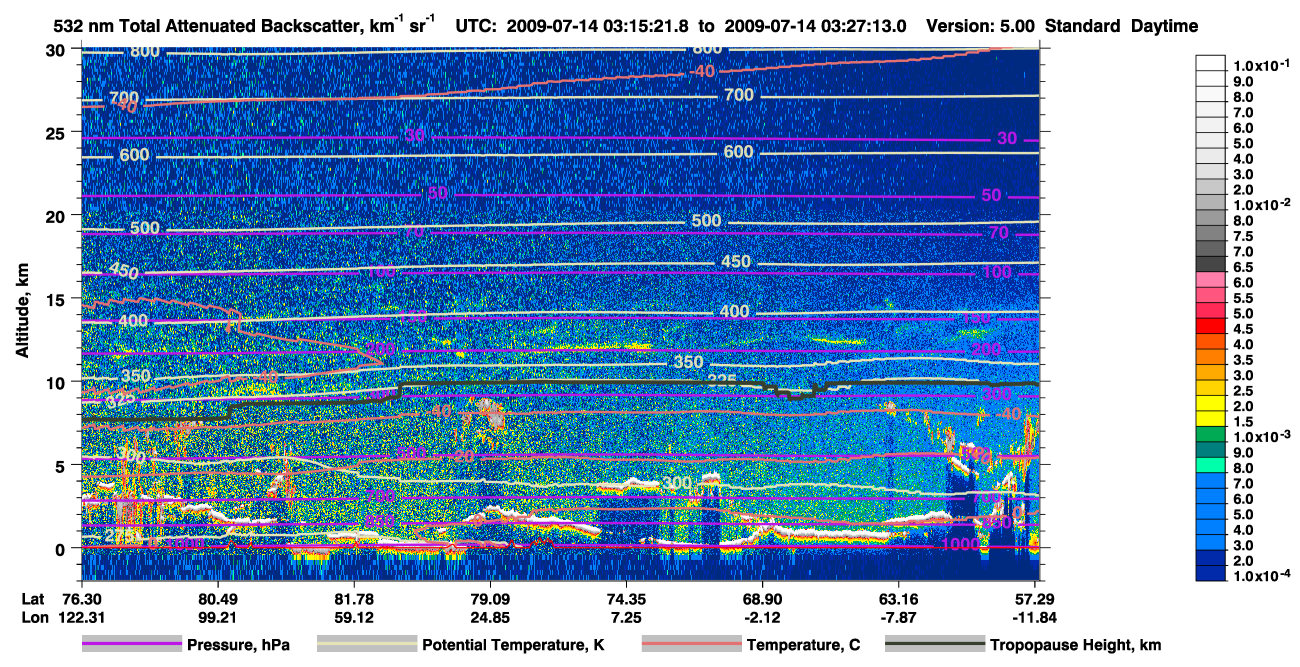Click the magenta Pressure legend line sample

pos(131,645)
